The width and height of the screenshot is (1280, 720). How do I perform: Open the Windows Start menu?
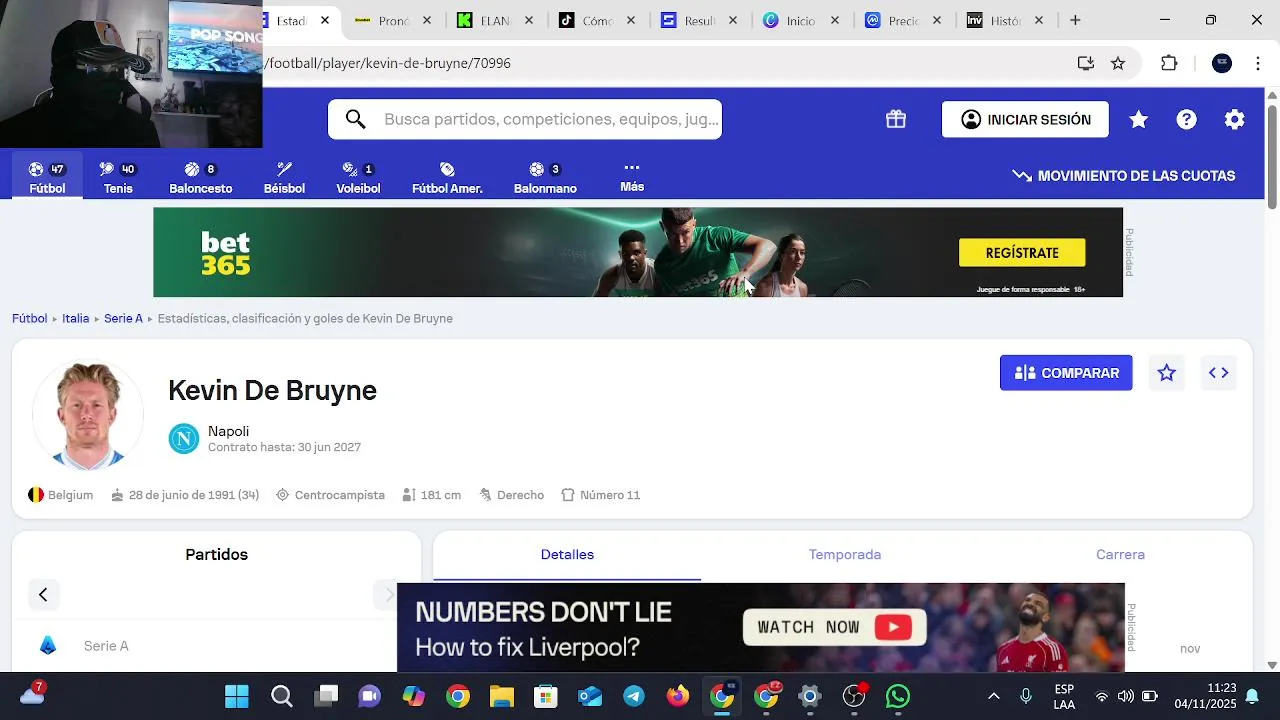tap(237, 696)
